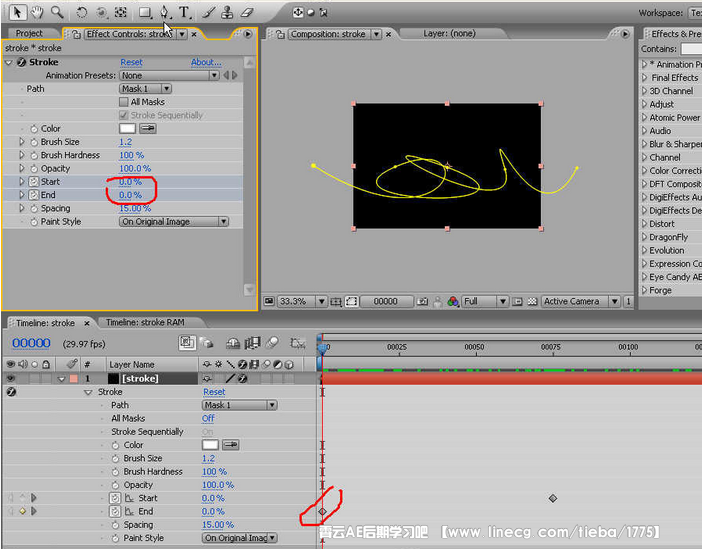Click the Take Snapshot camera icon
Screen dimensions: 702x549
pos(422,302)
